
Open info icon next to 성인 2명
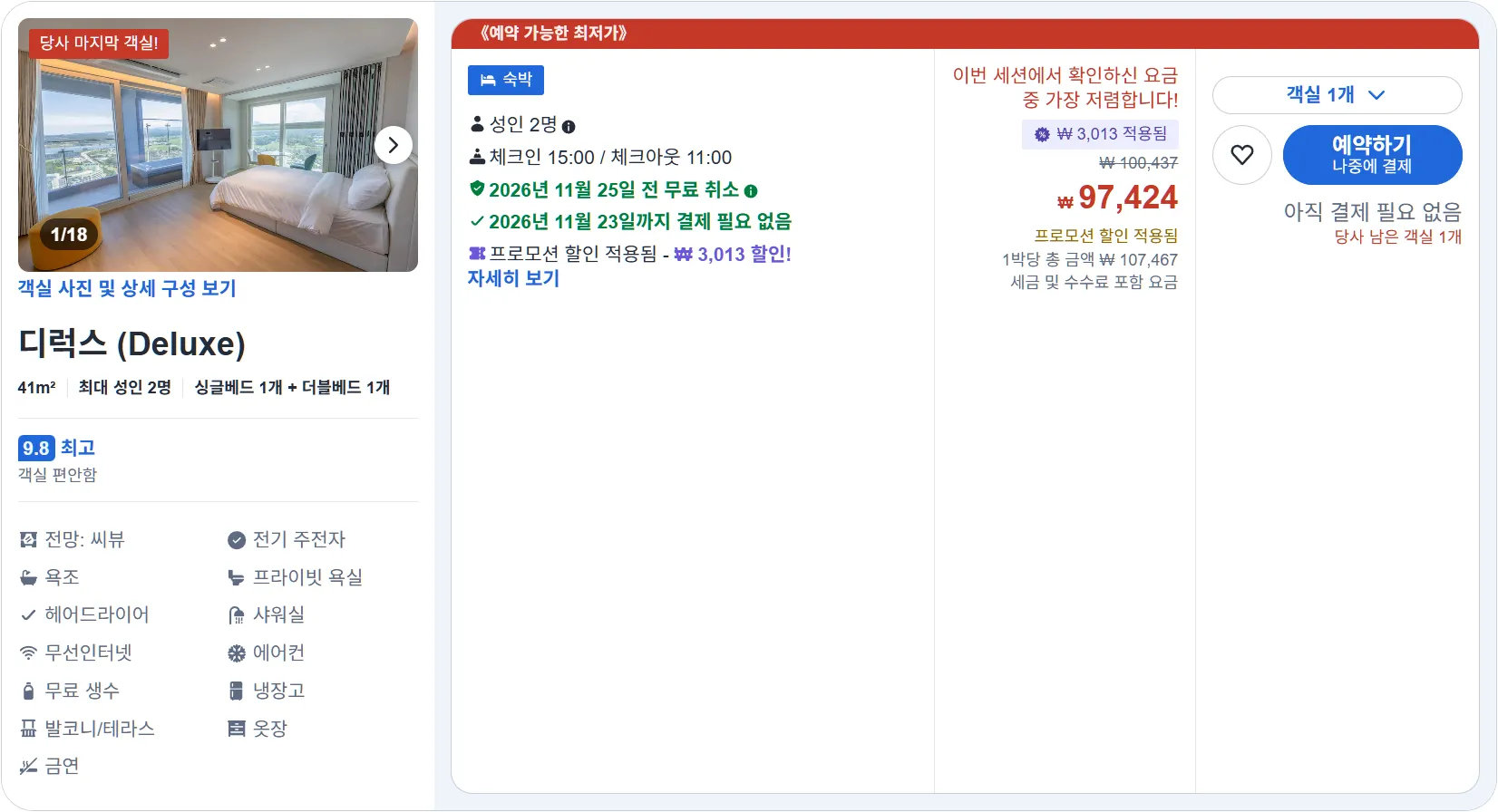[569, 127]
